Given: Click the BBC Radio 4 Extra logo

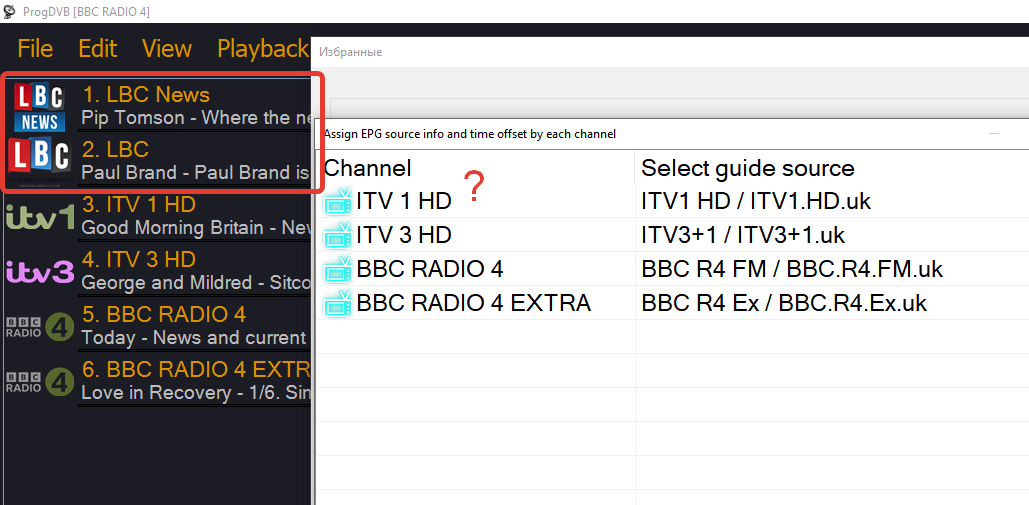Looking at the screenshot, I should coord(40,382).
